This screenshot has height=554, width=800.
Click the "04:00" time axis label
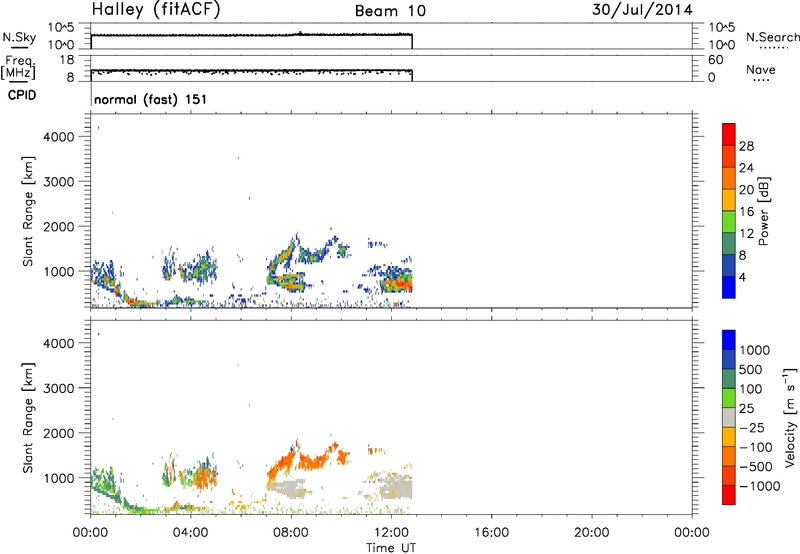point(190,533)
